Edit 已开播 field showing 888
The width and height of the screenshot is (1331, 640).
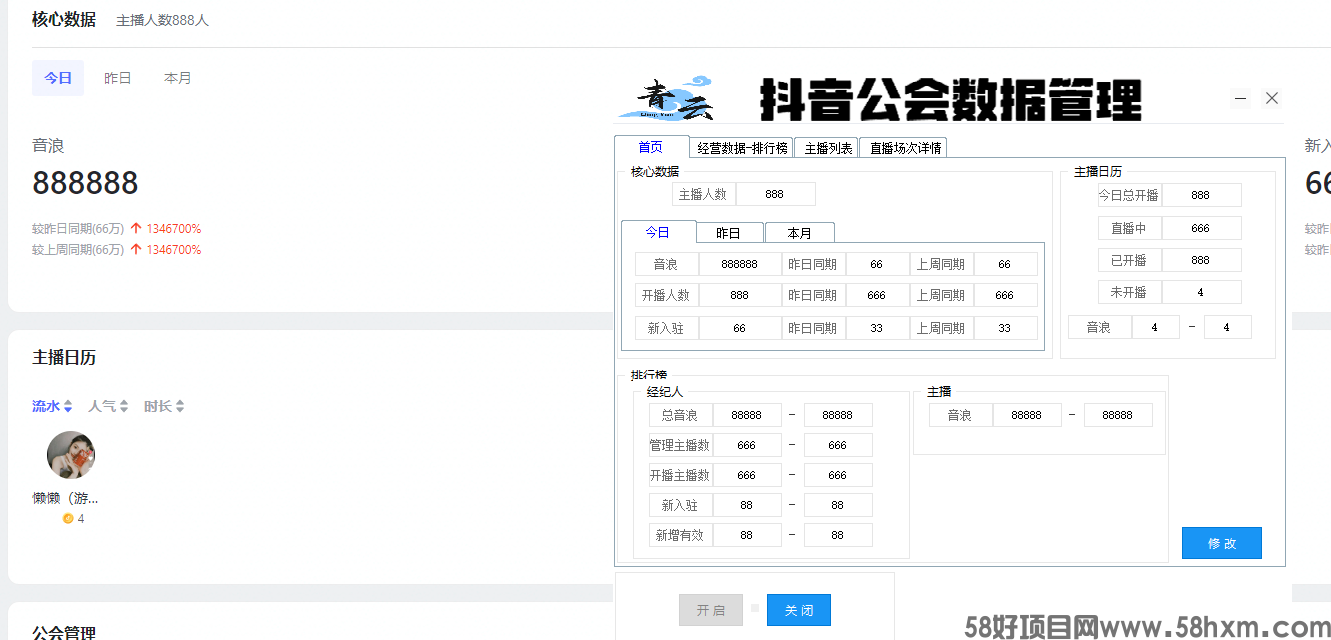1201,260
